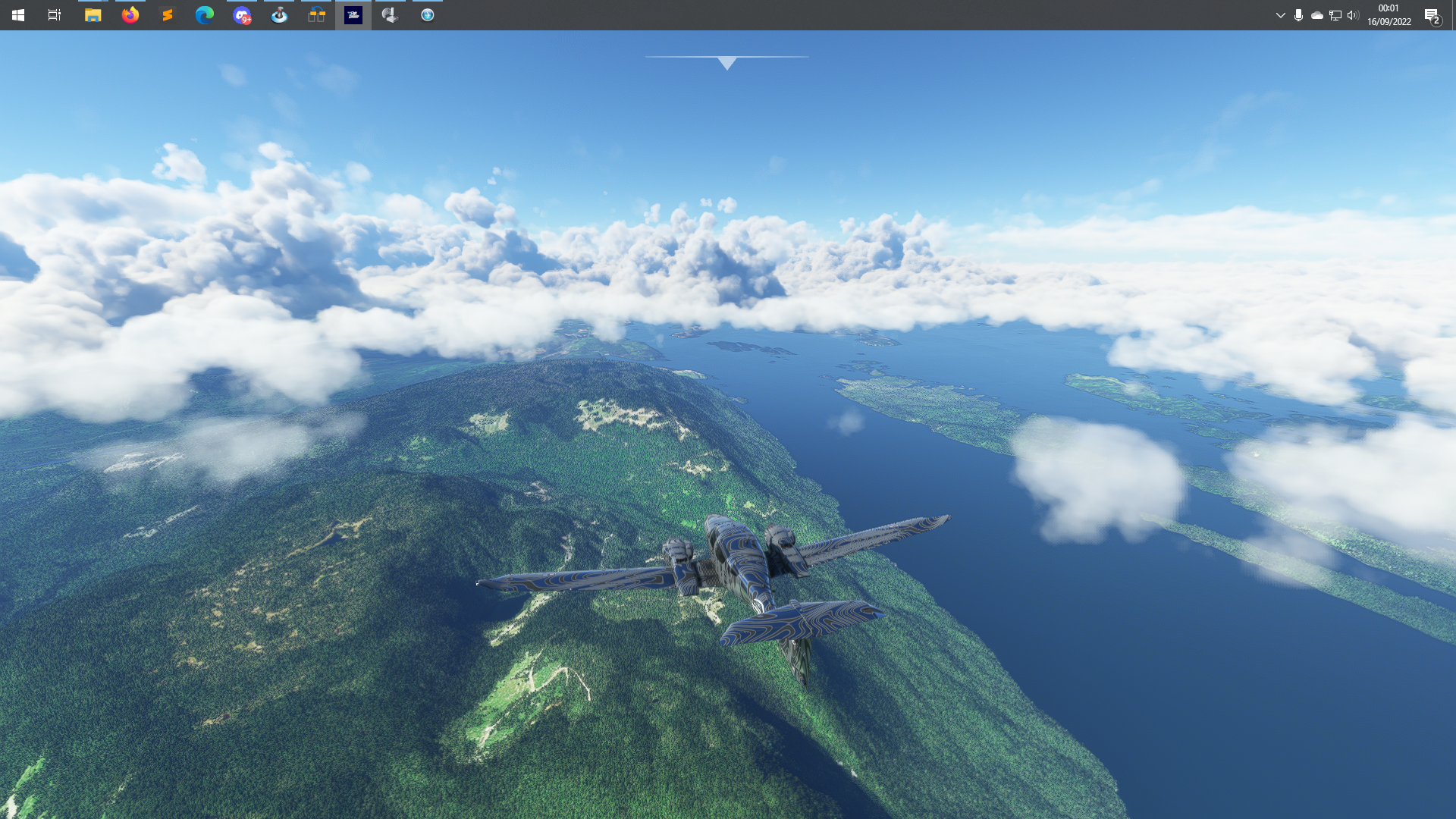Open the orange window-swap app icon
This screenshot has width=1456, height=819.
(316, 15)
